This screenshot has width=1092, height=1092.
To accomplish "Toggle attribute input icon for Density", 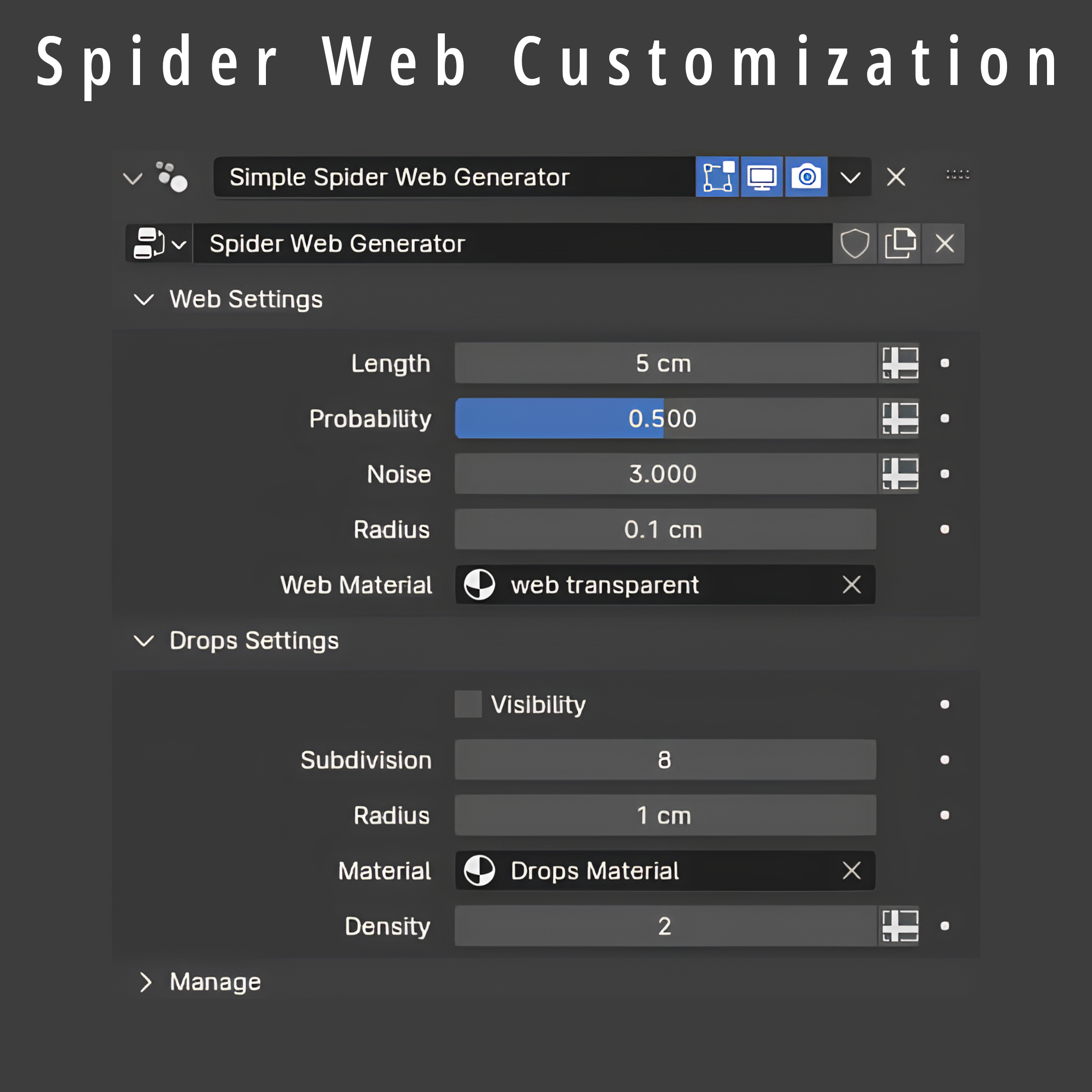I will point(900,926).
